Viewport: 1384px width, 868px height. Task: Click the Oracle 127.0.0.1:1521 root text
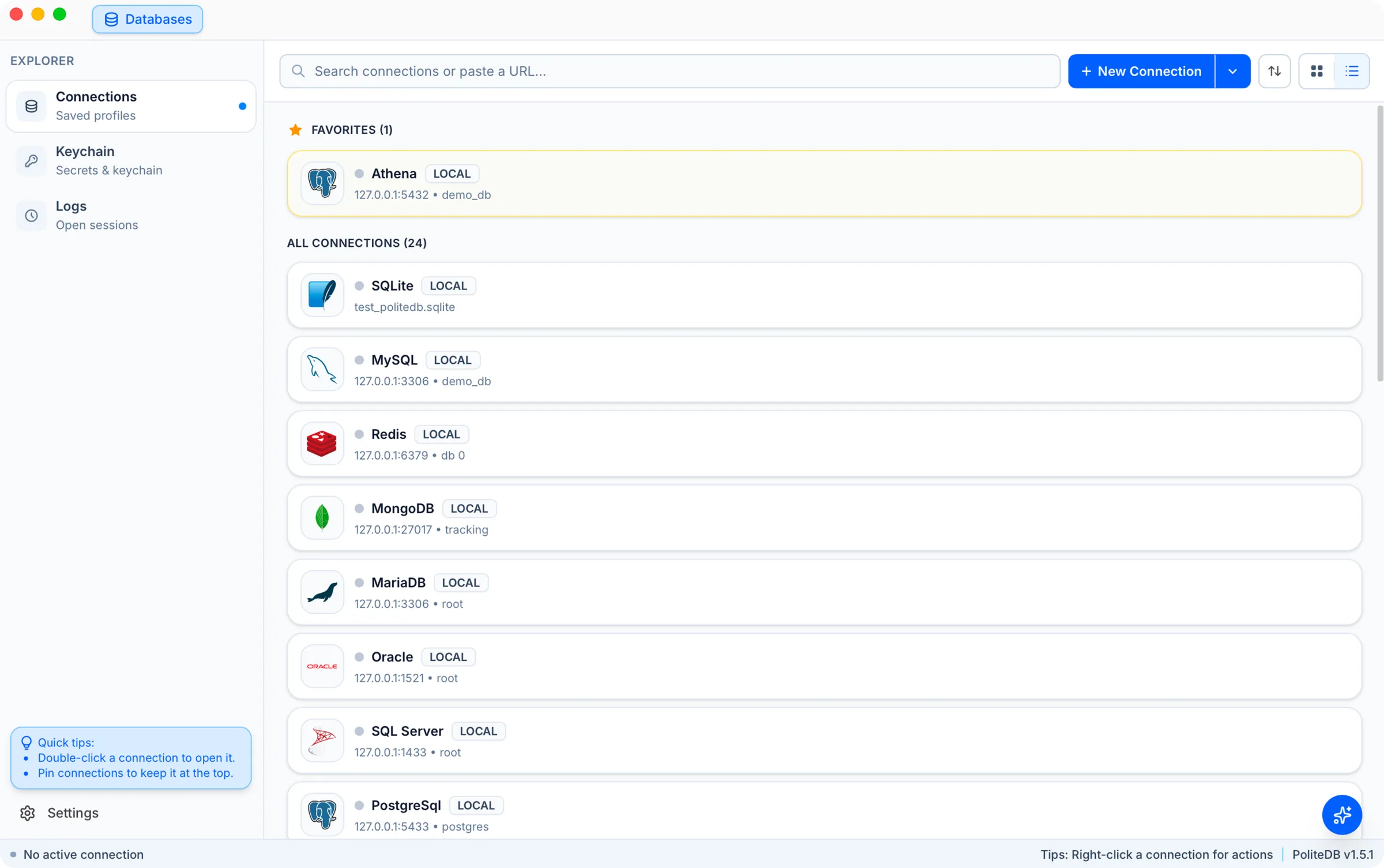point(406,678)
